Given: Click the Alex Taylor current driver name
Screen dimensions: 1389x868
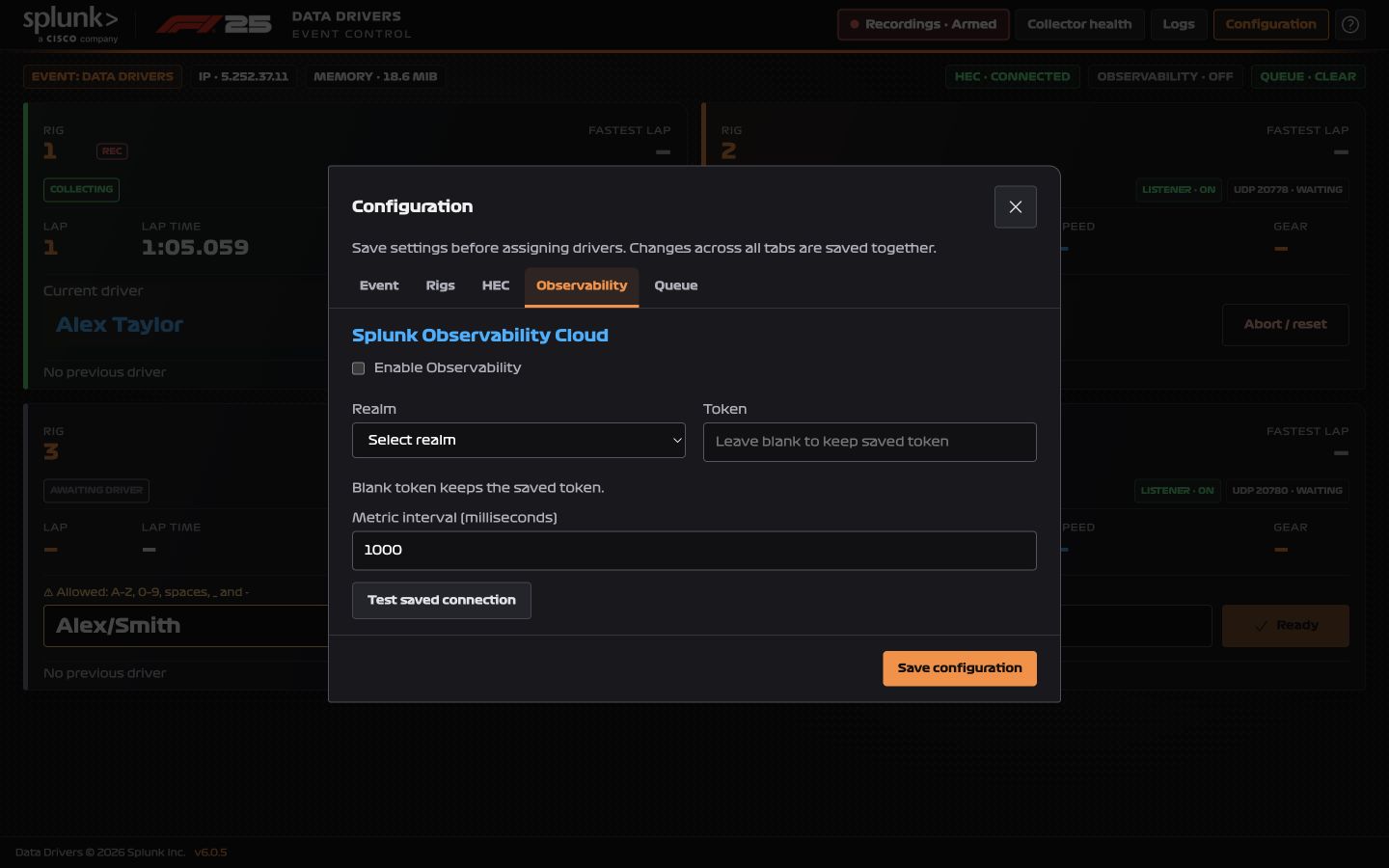Looking at the screenshot, I should coord(120,325).
